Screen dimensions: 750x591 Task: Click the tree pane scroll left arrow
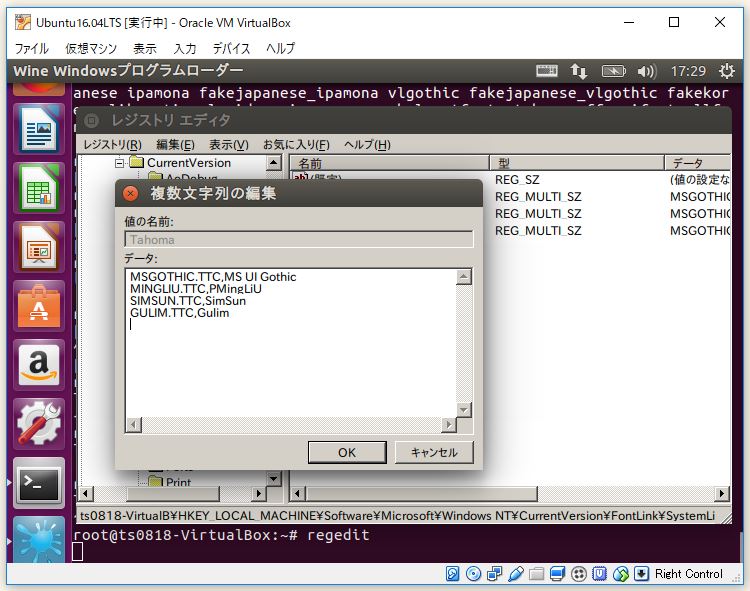[x=86, y=493]
